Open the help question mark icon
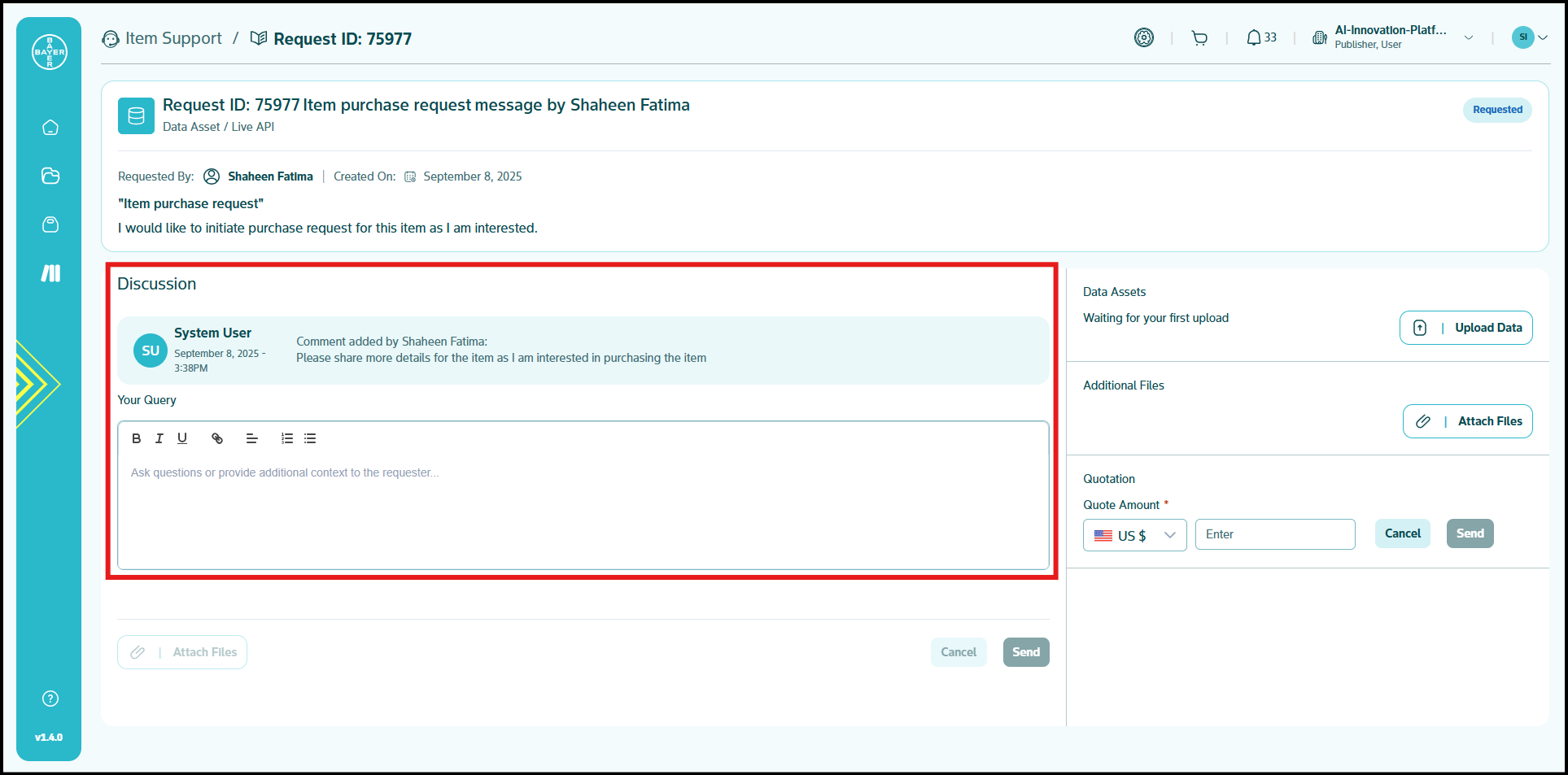This screenshot has height=775, width=1568. (x=50, y=699)
